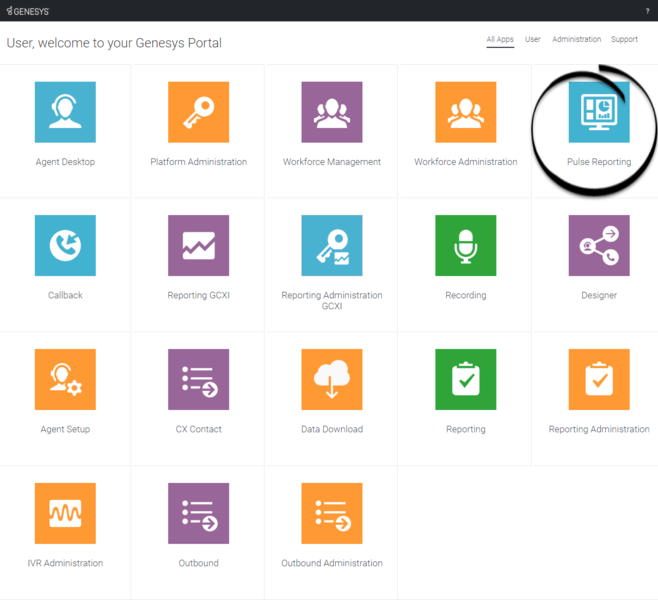
Task: Open the Callback phone icon
Action: click(65, 245)
